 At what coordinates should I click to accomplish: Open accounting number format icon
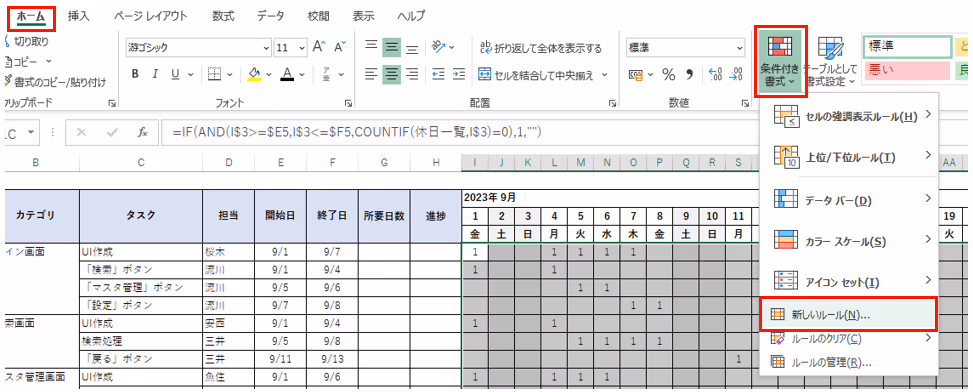coord(636,75)
